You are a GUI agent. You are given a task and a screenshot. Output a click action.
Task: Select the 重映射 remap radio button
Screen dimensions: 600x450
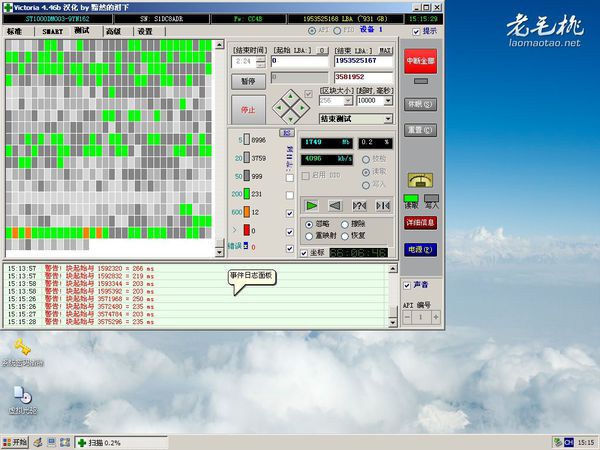309,236
